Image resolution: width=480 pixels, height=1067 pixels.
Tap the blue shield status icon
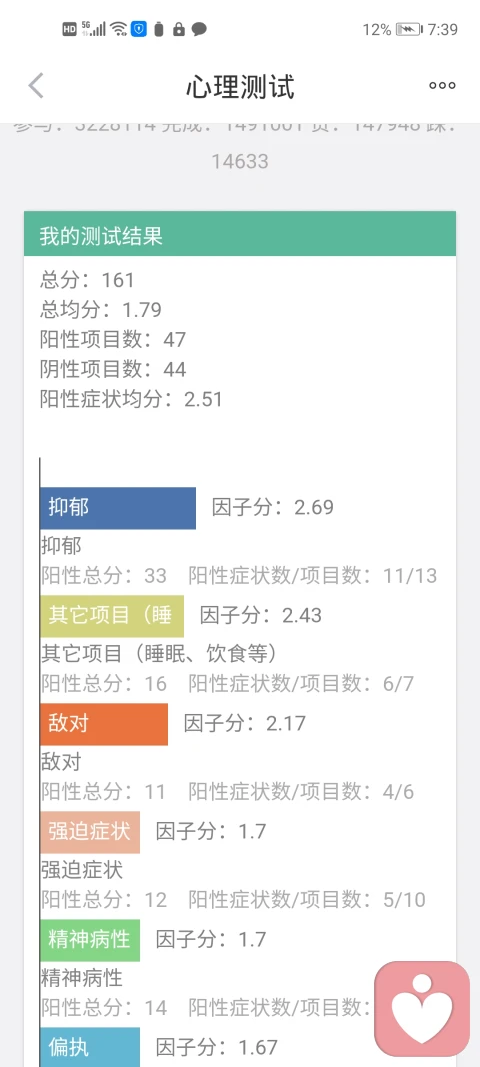(139, 29)
